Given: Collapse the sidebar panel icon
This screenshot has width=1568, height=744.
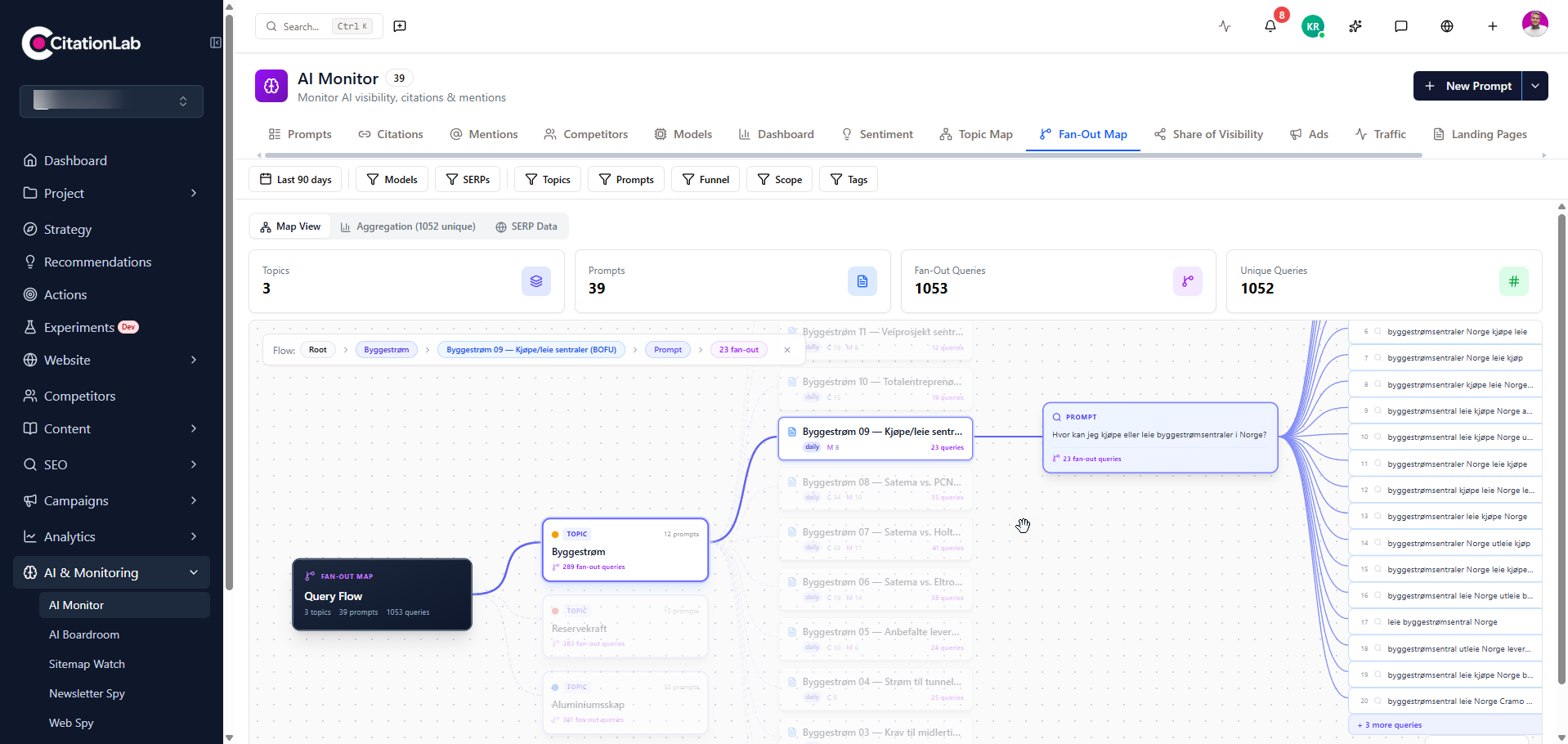Looking at the screenshot, I should point(216,43).
